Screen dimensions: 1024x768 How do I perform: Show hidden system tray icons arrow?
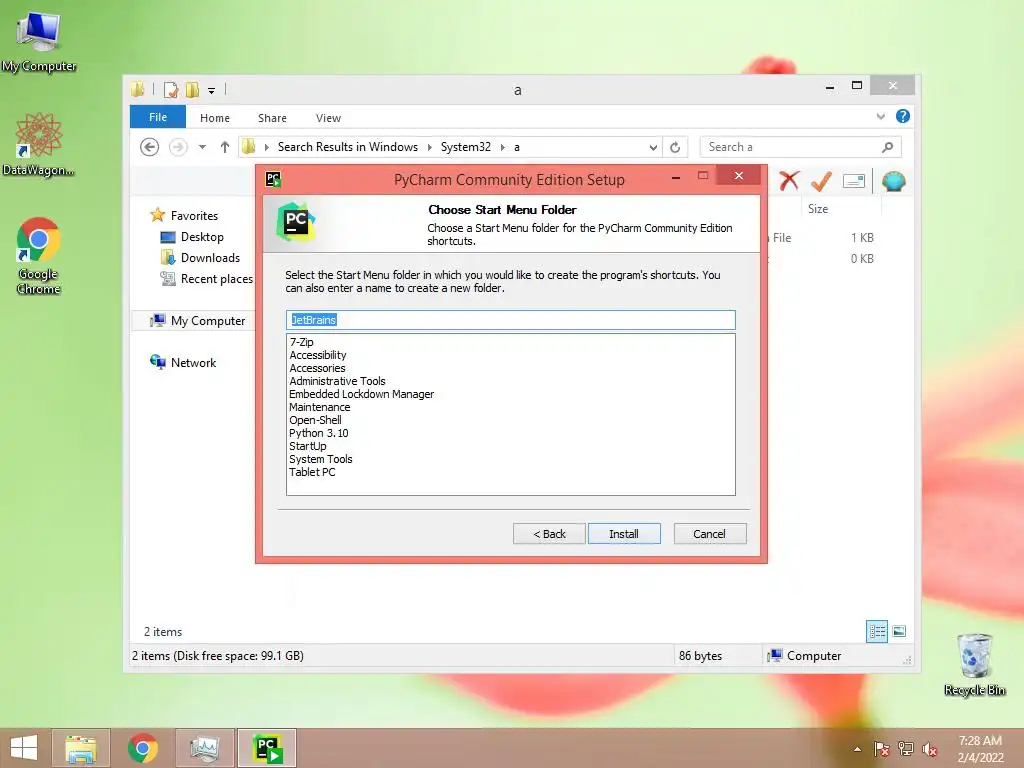tap(857, 749)
